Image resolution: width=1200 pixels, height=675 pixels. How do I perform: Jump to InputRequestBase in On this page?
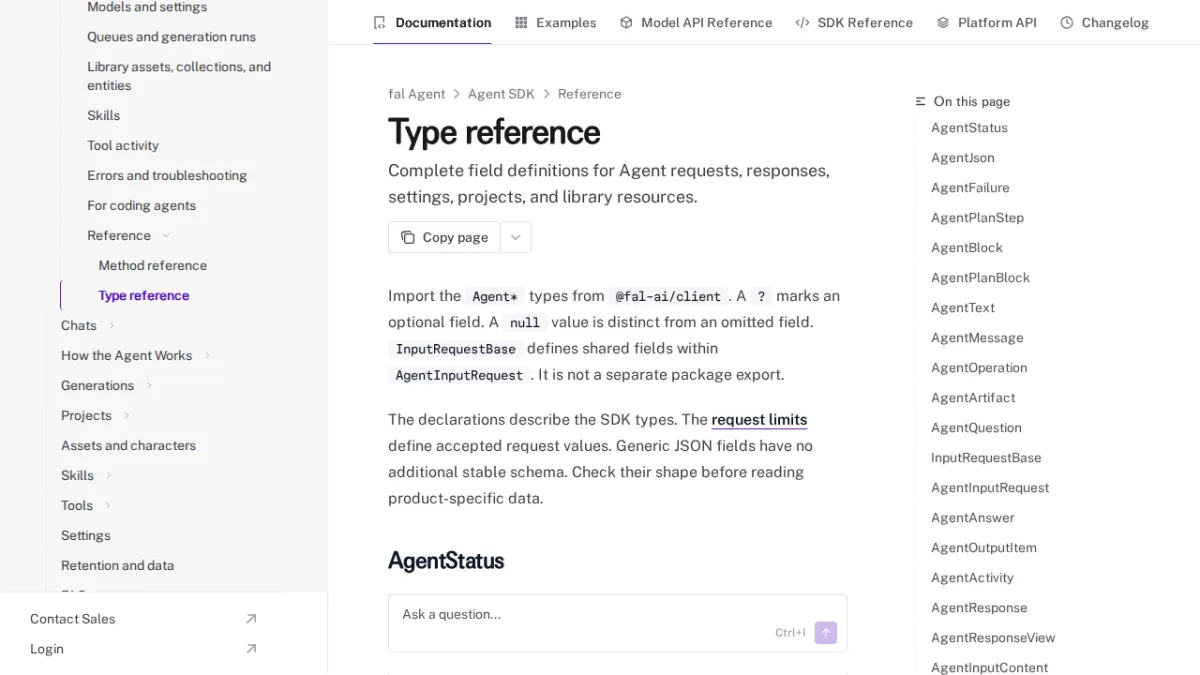[986, 458]
